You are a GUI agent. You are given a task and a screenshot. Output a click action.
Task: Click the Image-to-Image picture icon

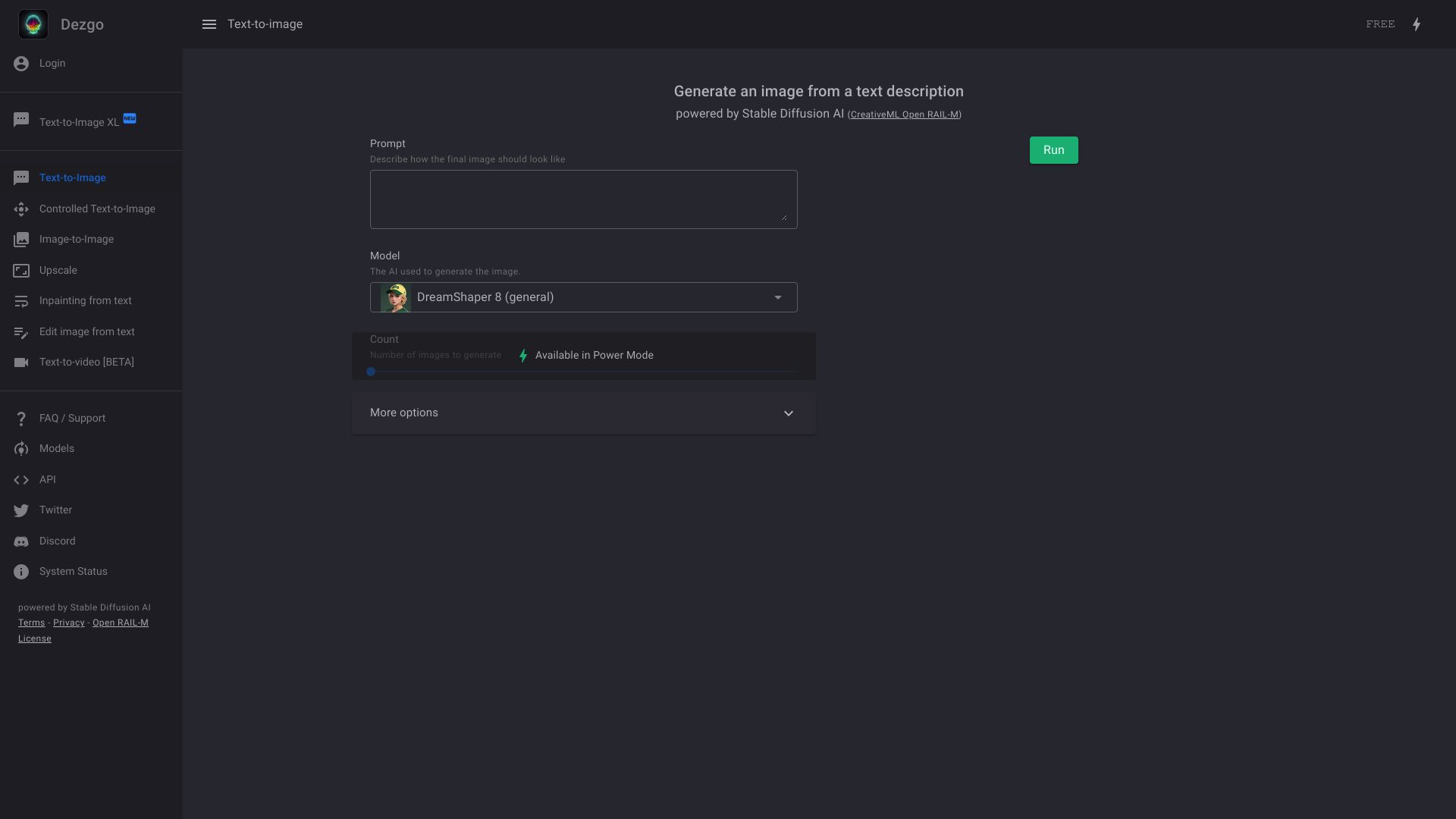21,240
